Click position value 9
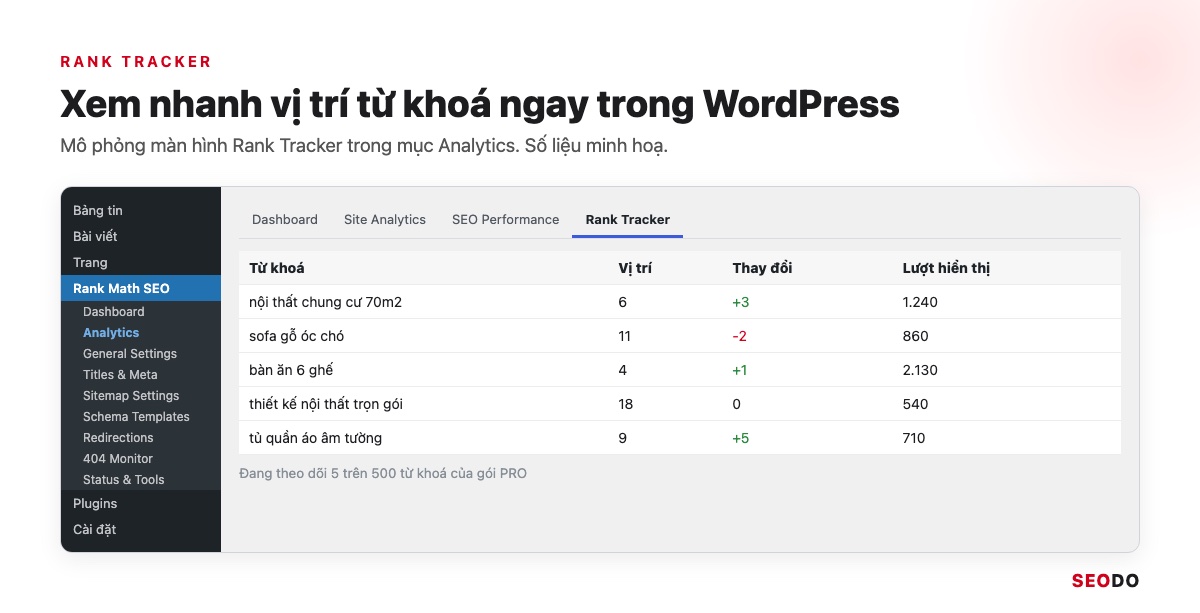1200x613 pixels. point(623,438)
